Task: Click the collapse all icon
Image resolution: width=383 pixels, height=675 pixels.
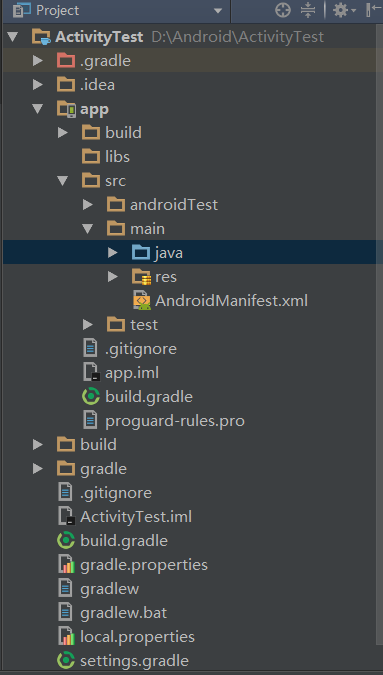Action: [308, 10]
